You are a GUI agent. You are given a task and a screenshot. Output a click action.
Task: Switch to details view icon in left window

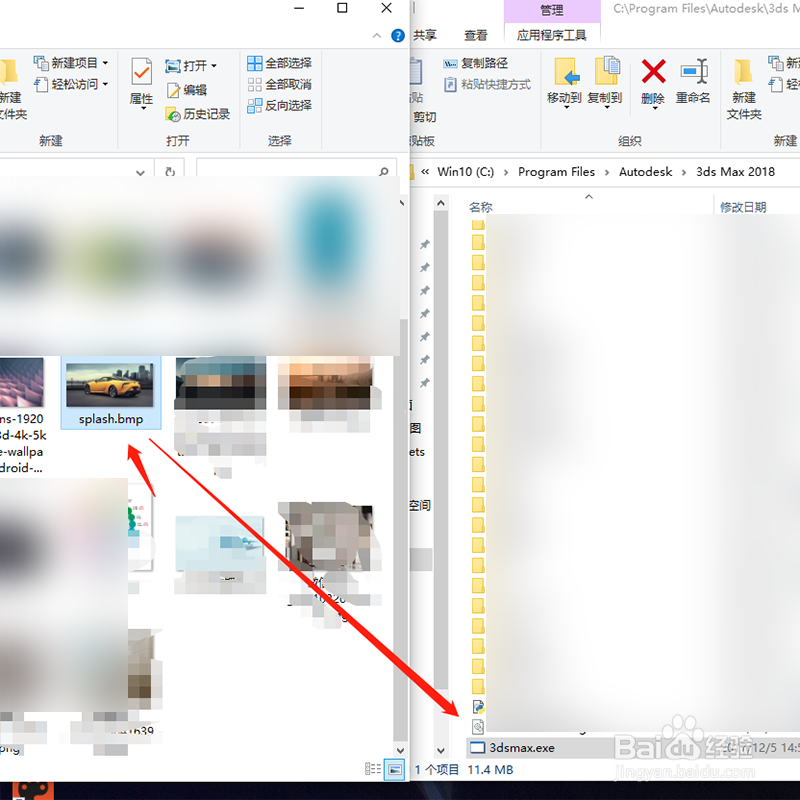(x=373, y=769)
